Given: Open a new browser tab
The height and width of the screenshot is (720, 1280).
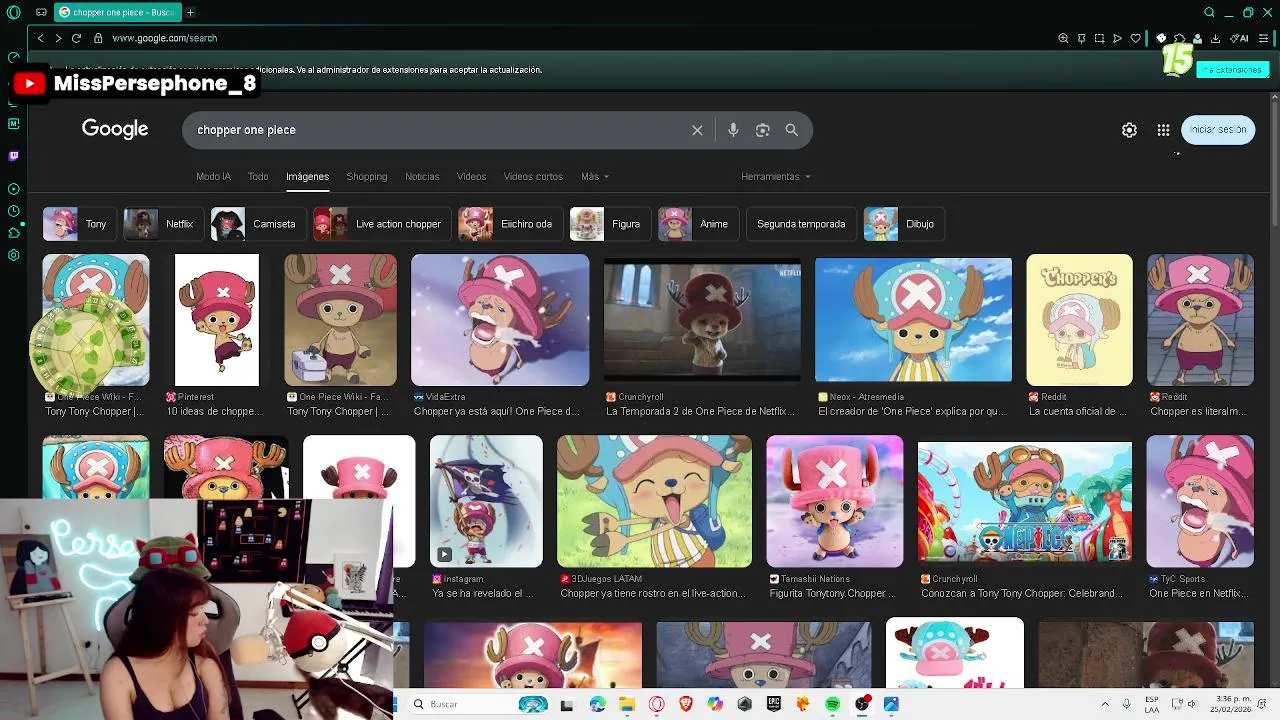Looking at the screenshot, I should tap(190, 12).
